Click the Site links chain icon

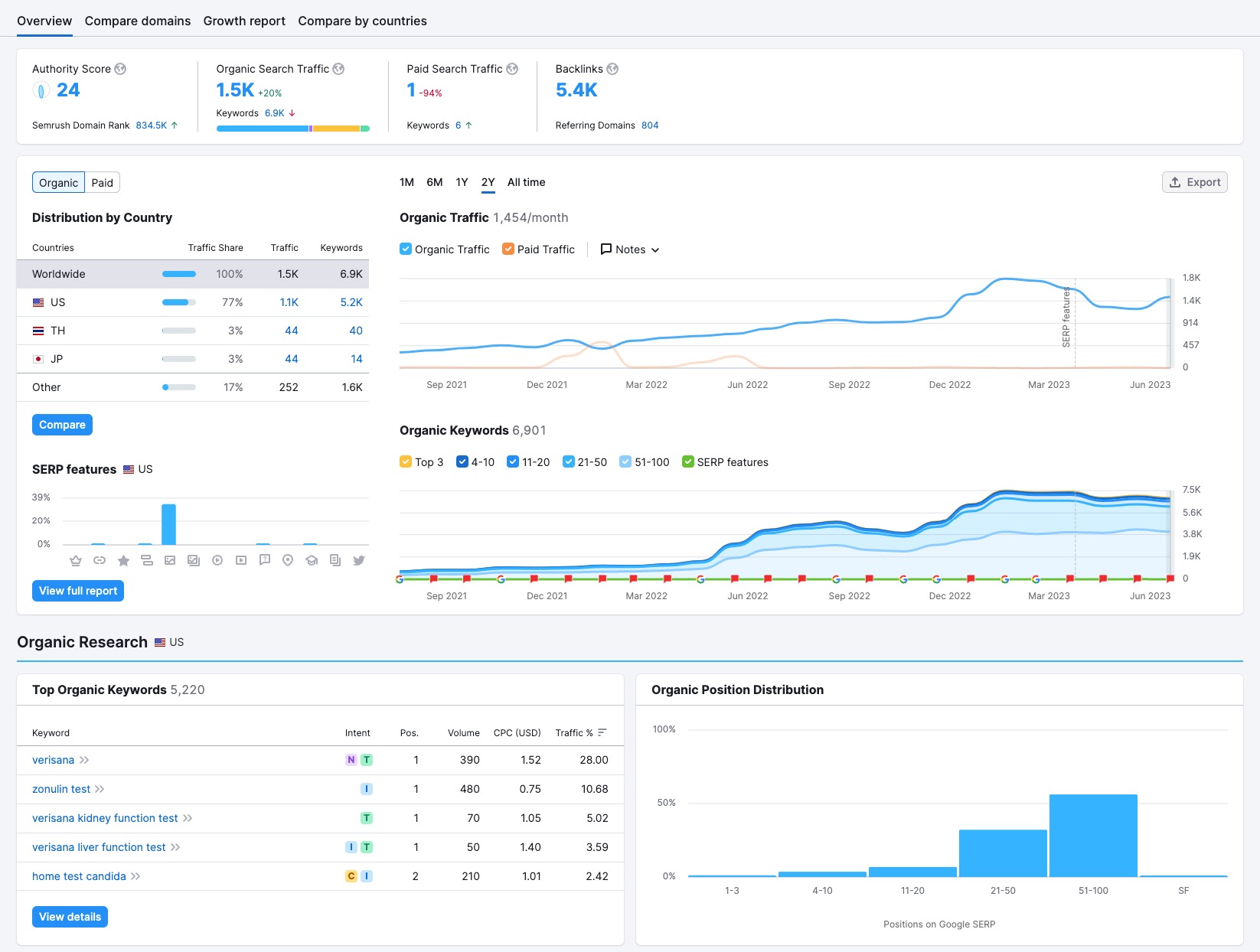tap(100, 560)
